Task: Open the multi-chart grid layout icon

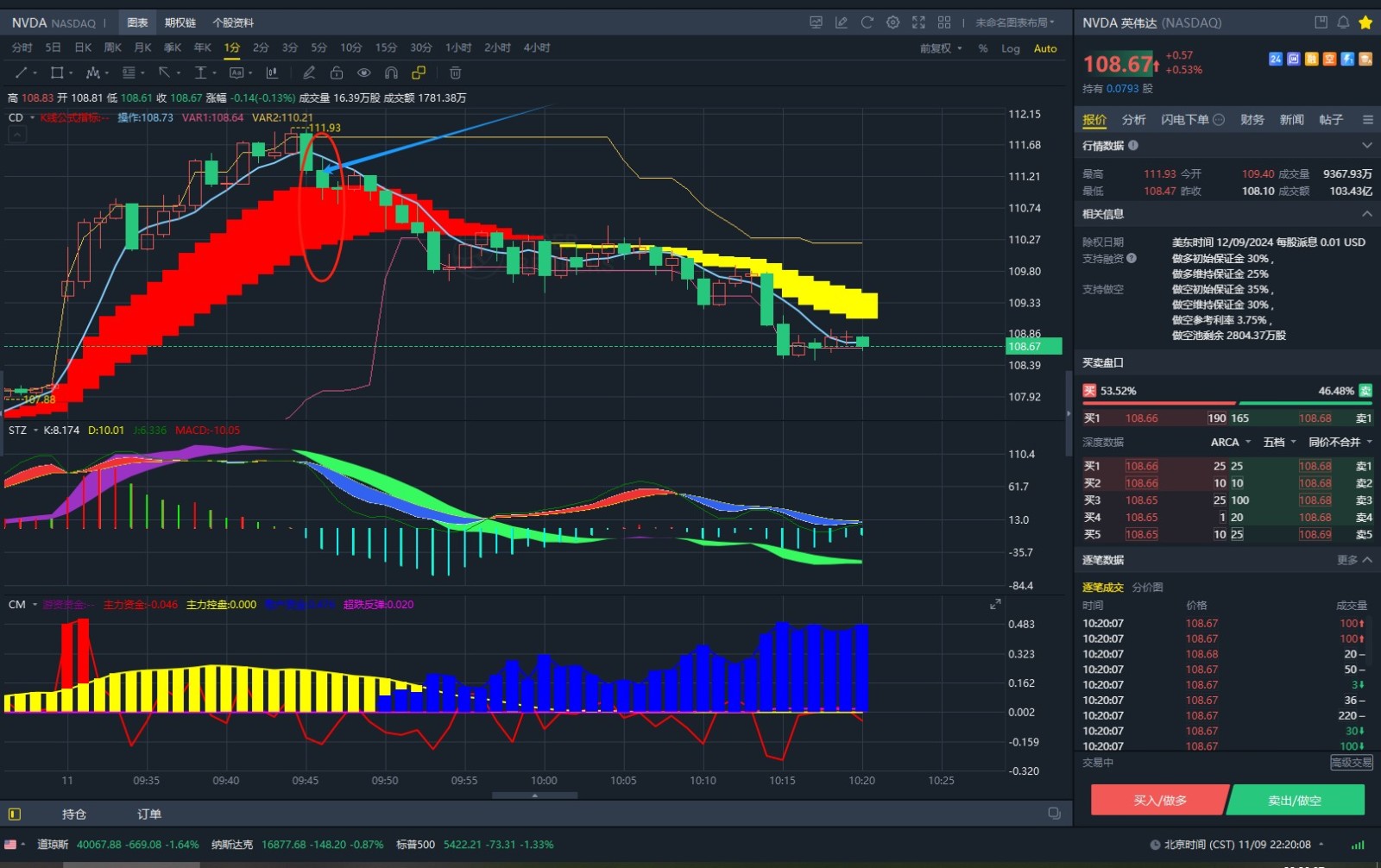Action: click(944, 22)
